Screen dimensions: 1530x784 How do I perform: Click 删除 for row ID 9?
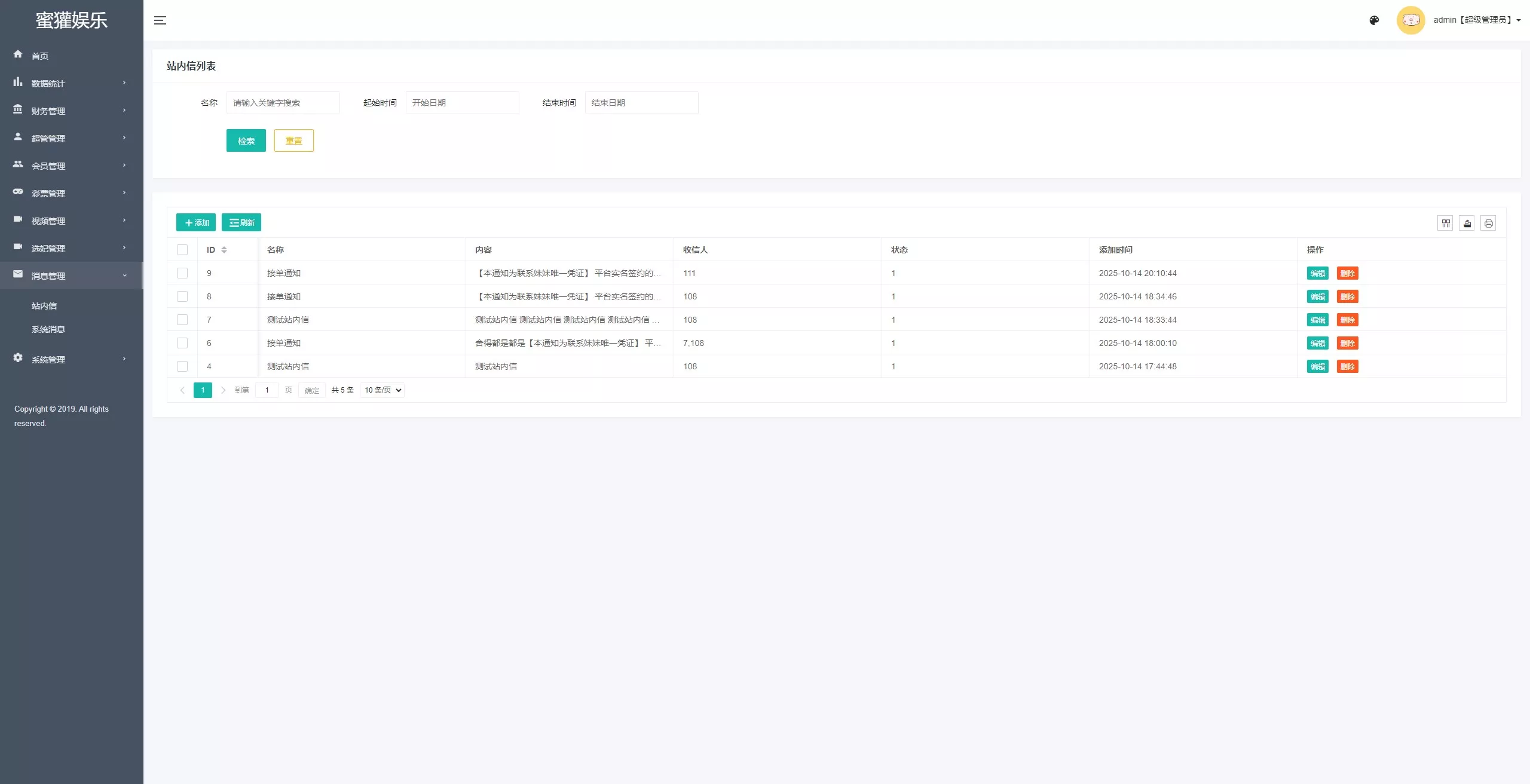1347,273
